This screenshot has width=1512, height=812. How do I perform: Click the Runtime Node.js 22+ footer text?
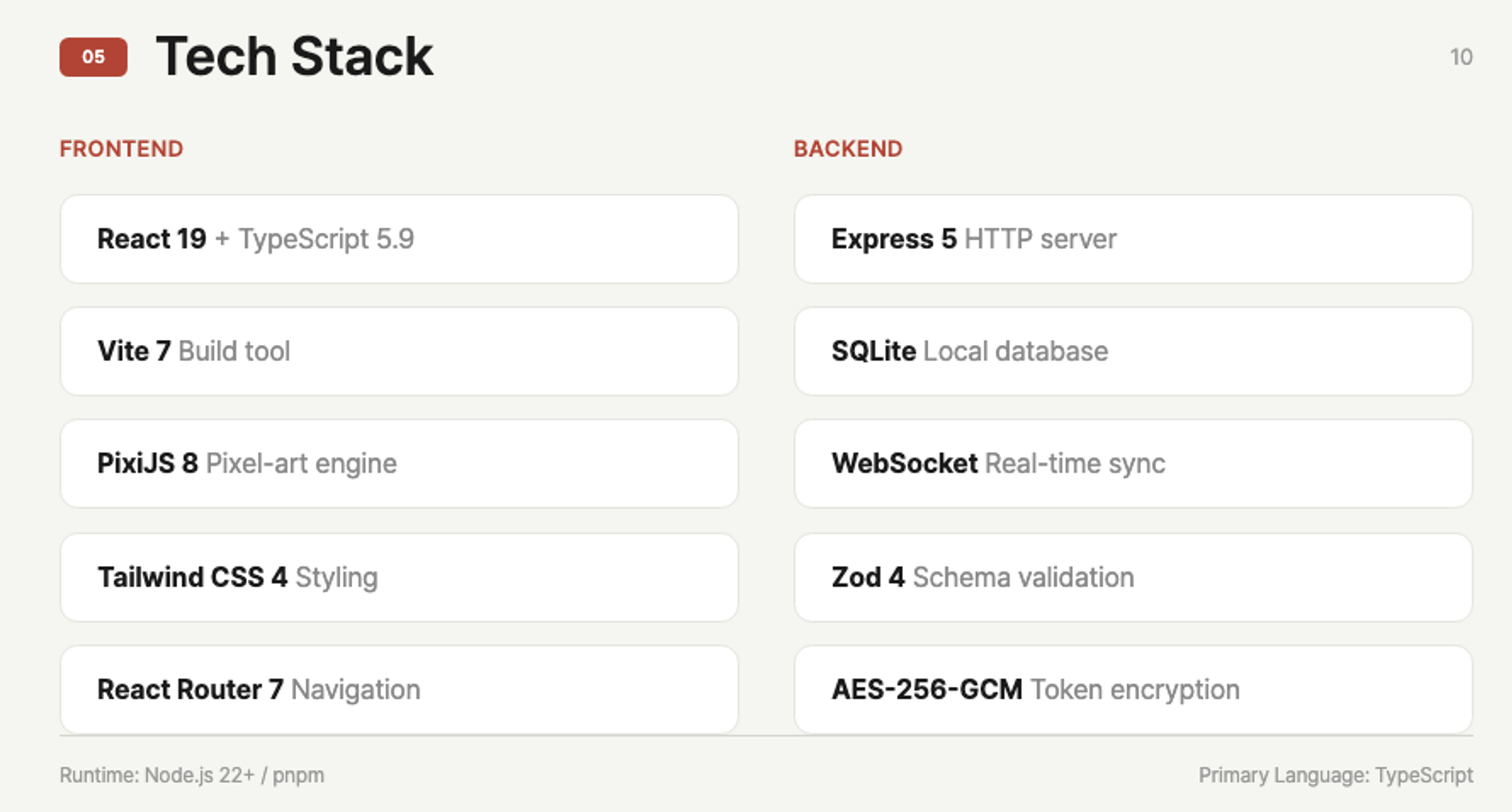pyautogui.click(x=191, y=775)
